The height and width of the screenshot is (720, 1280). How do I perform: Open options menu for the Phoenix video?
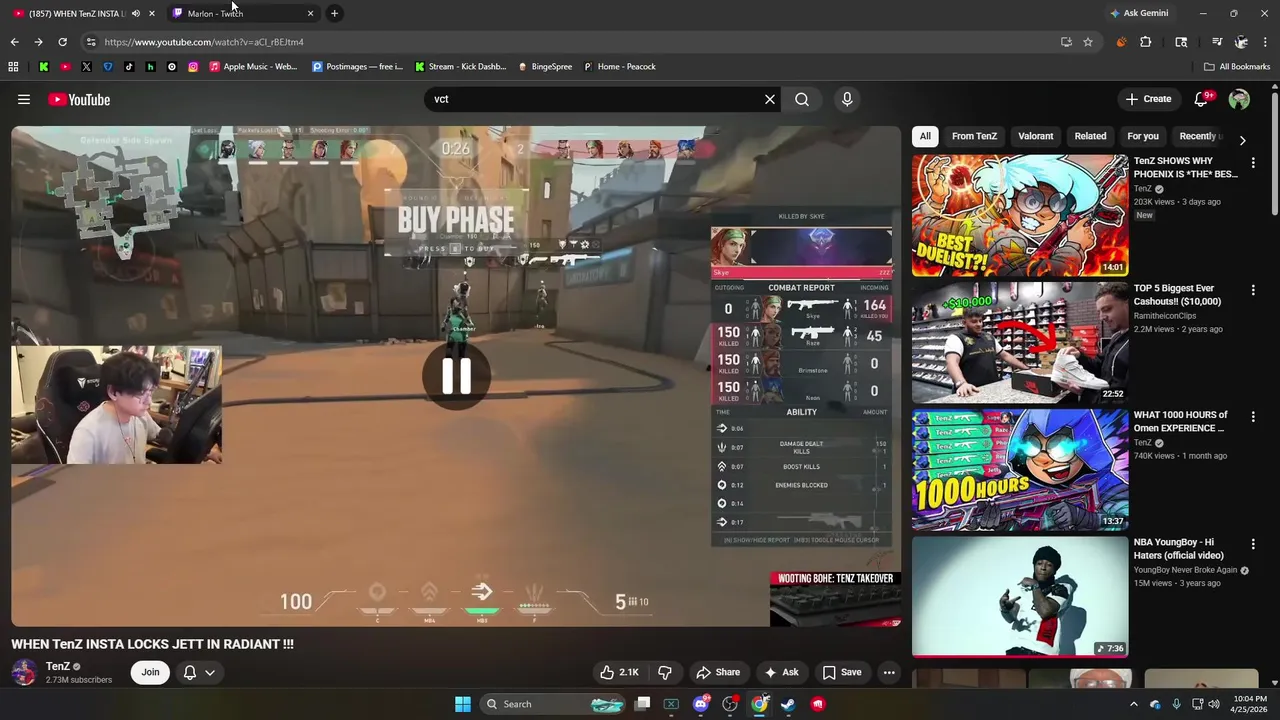coord(1253,162)
